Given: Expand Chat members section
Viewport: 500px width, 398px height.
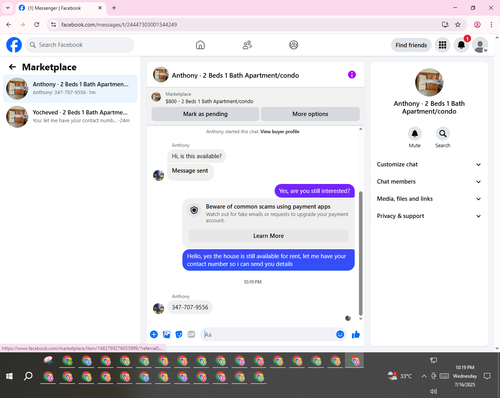Looking at the screenshot, I should (x=429, y=182).
